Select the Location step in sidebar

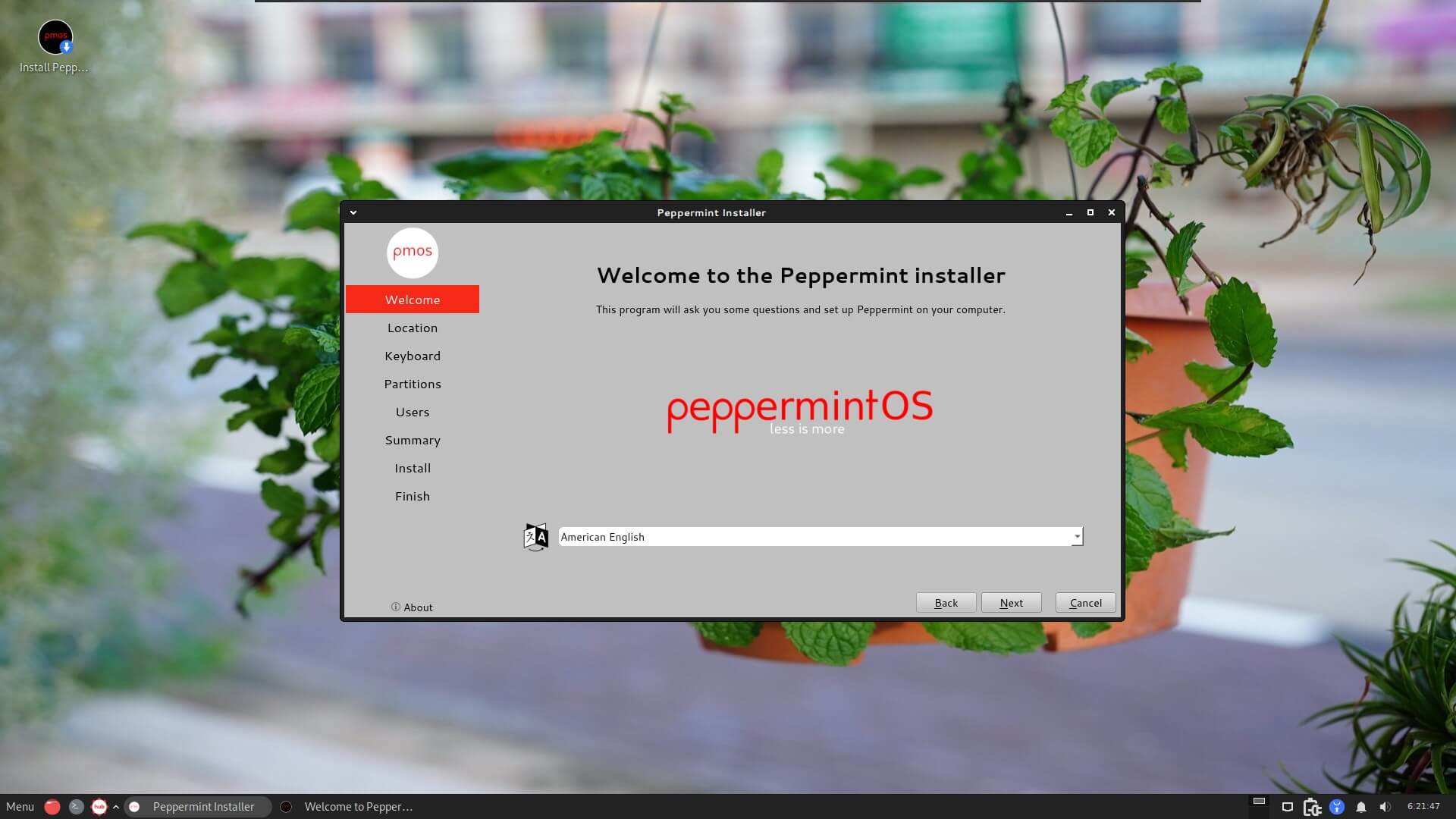point(412,327)
